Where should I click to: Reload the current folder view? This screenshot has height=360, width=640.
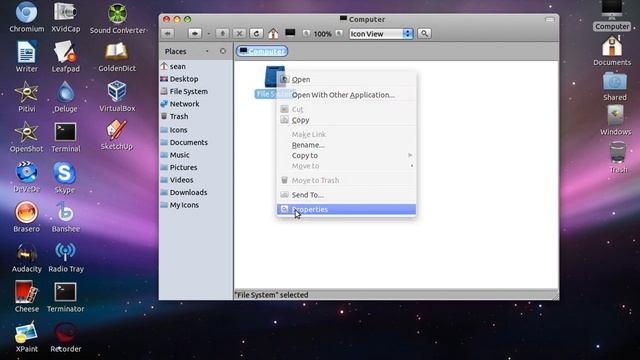pos(256,33)
